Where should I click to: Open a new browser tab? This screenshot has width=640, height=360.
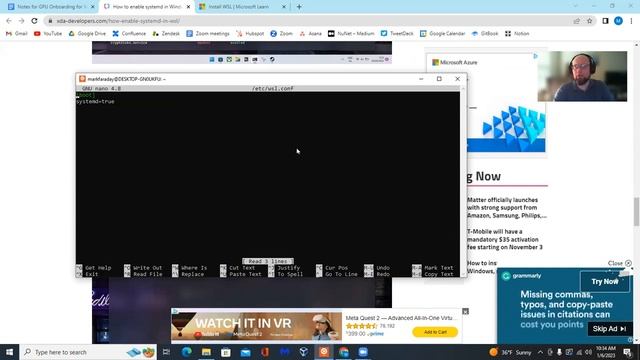299,7
